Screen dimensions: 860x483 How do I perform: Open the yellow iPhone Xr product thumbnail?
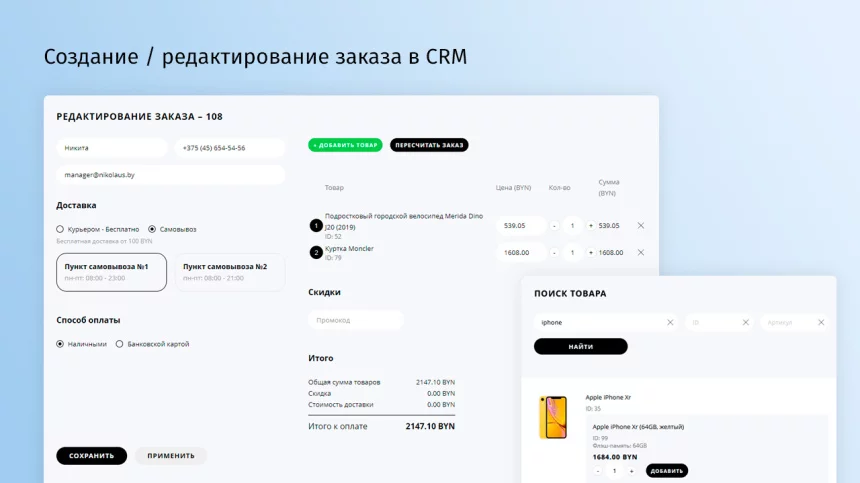(553, 417)
